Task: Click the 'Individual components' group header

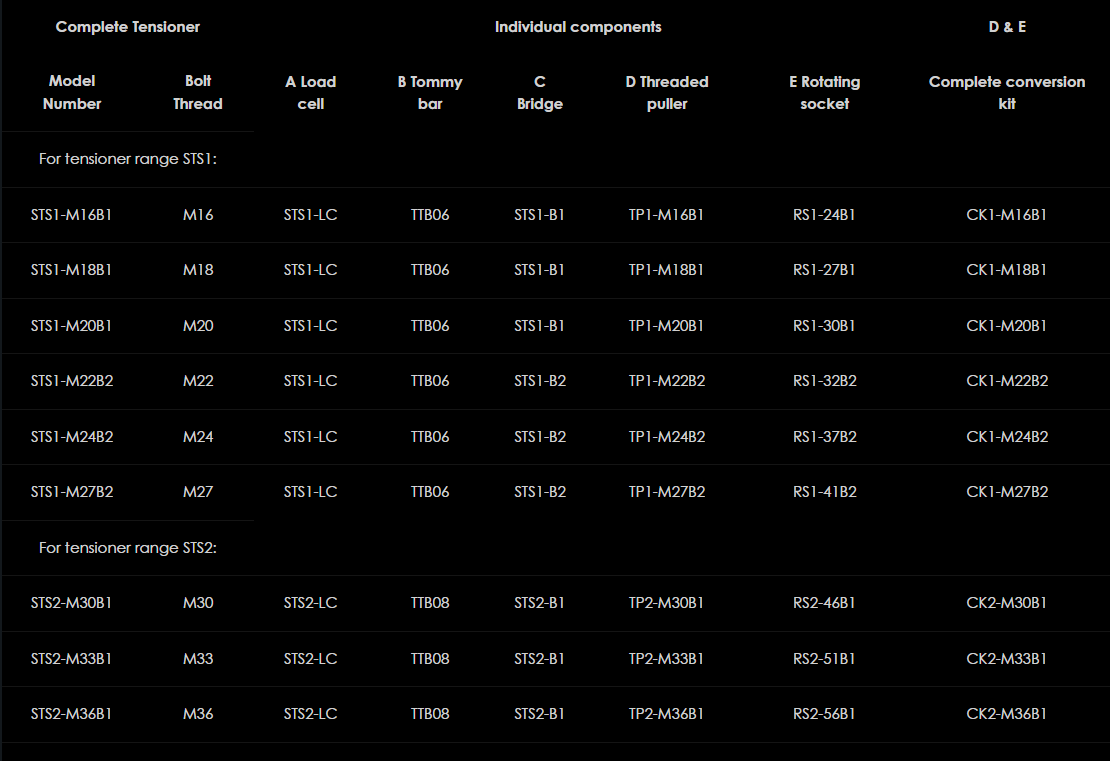Action: [x=578, y=27]
